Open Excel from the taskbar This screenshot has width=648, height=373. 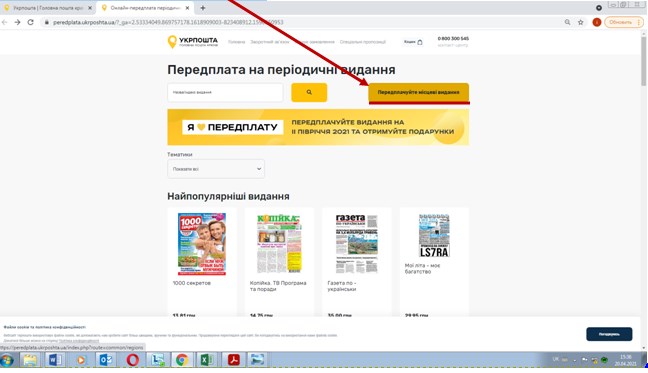207,360
